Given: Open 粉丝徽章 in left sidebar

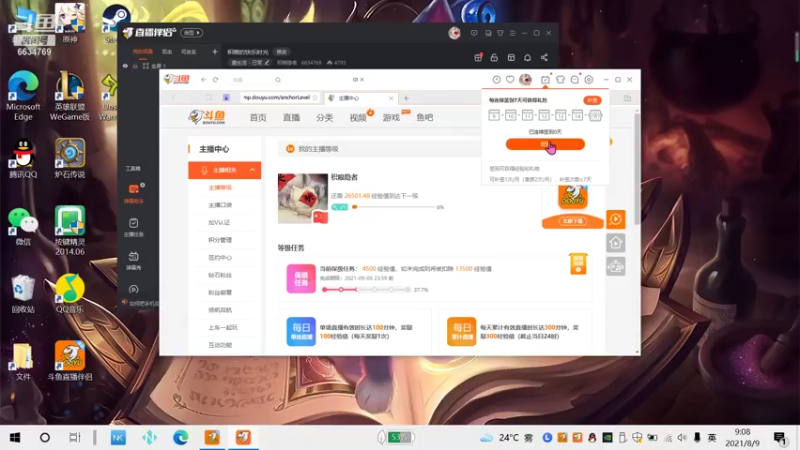Looking at the screenshot, I should pyautogui.click(x=220, y=292).
